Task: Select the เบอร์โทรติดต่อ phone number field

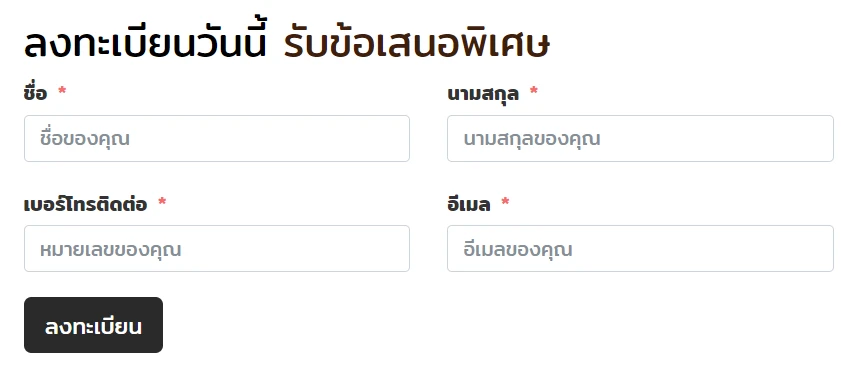Action: (x=217, y=249)
